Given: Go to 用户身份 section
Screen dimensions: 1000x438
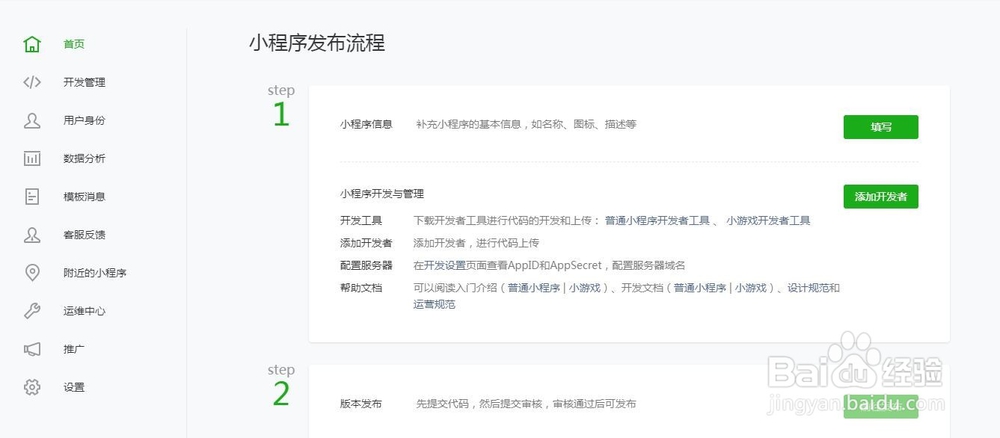Looking at the screenshot, I should (84, 120).
